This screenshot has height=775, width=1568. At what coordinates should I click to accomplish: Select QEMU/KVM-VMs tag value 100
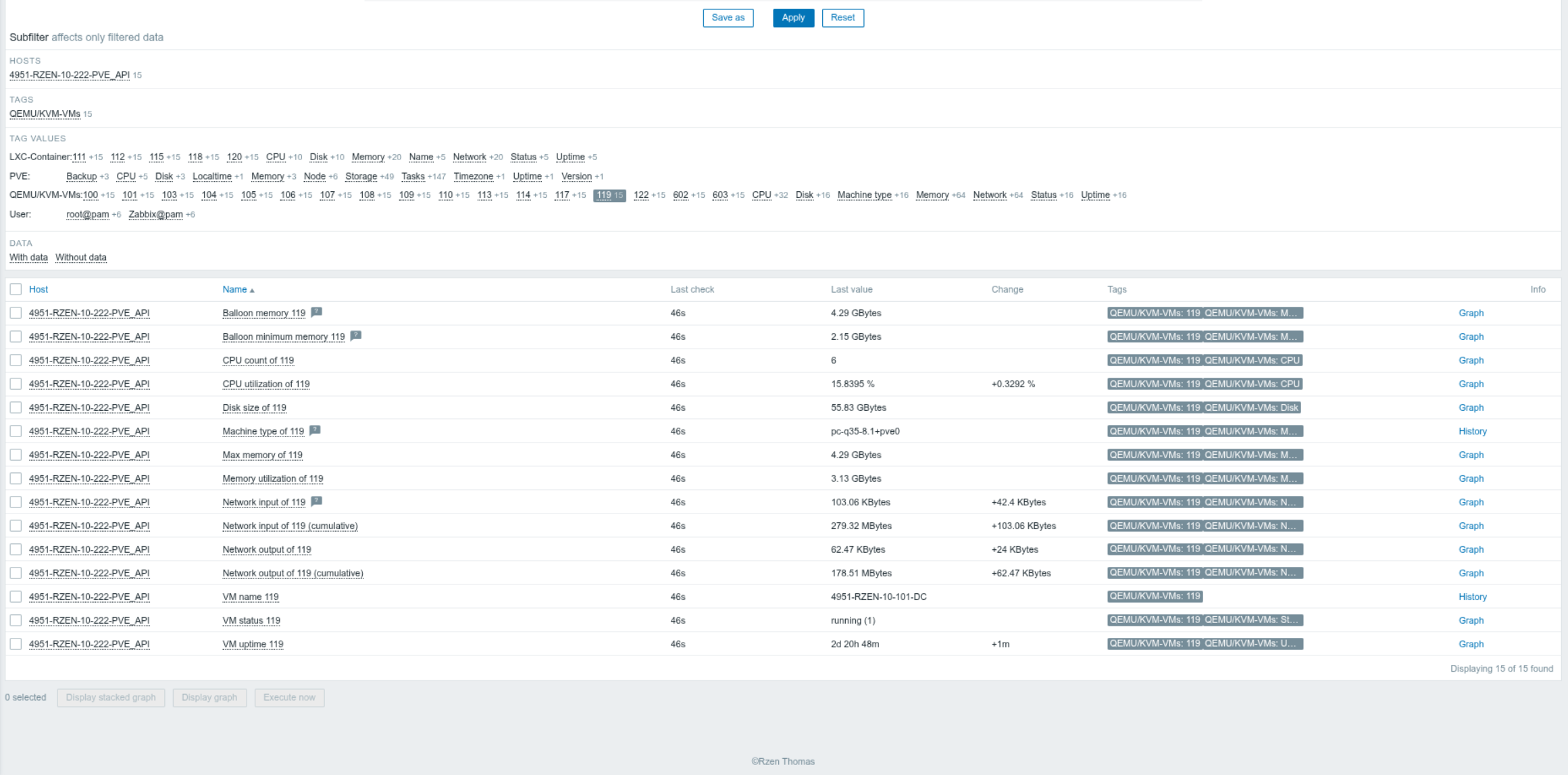point(91,195)
